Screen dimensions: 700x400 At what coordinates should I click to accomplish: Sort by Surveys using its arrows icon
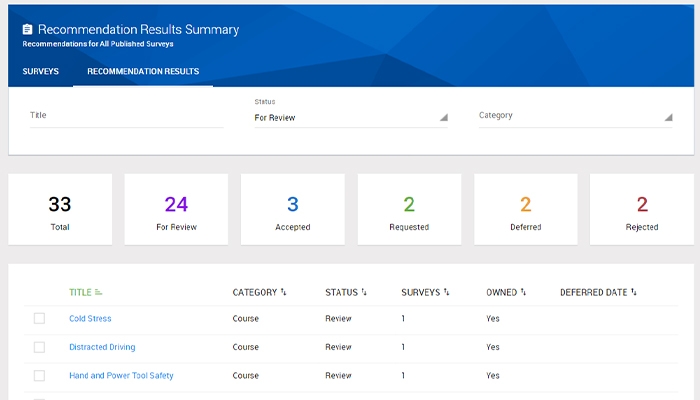coord(446,293)
